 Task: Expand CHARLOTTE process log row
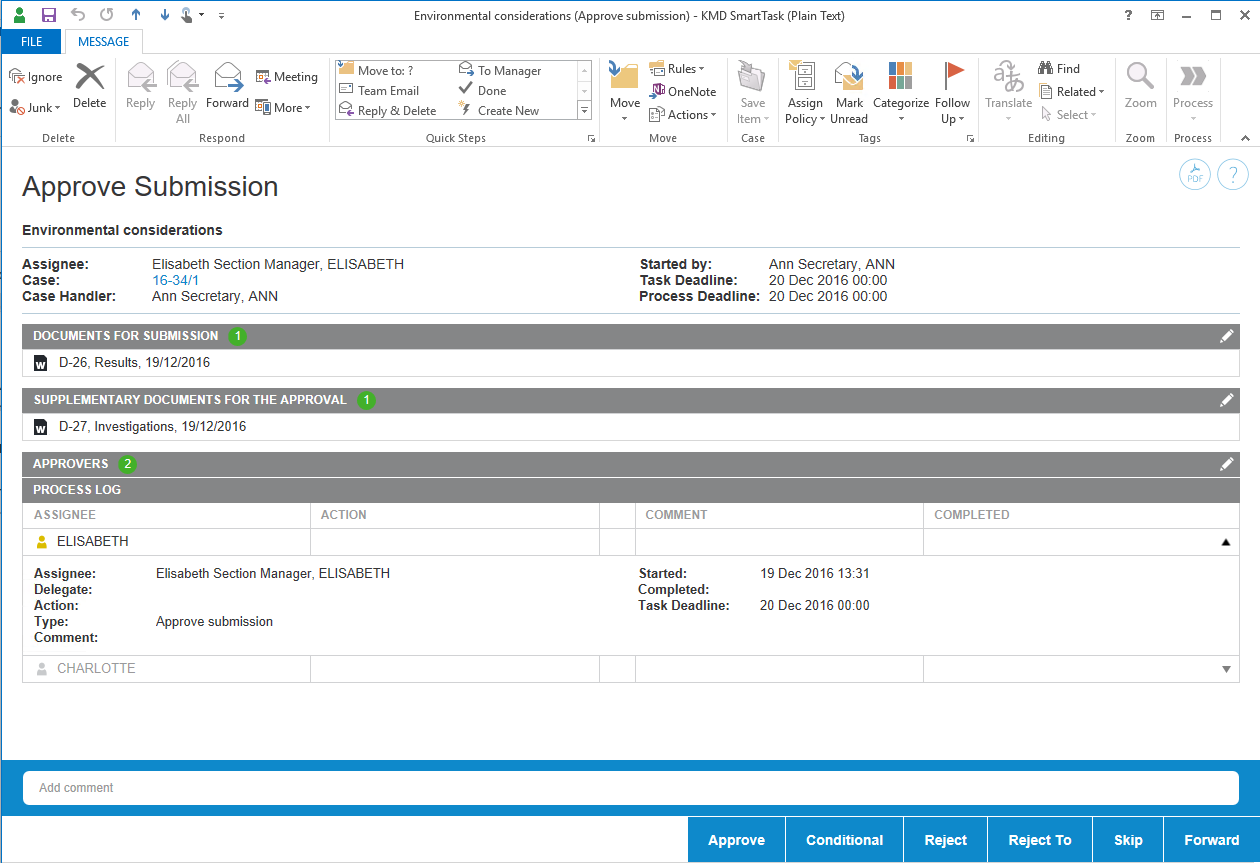(1226, 669)
